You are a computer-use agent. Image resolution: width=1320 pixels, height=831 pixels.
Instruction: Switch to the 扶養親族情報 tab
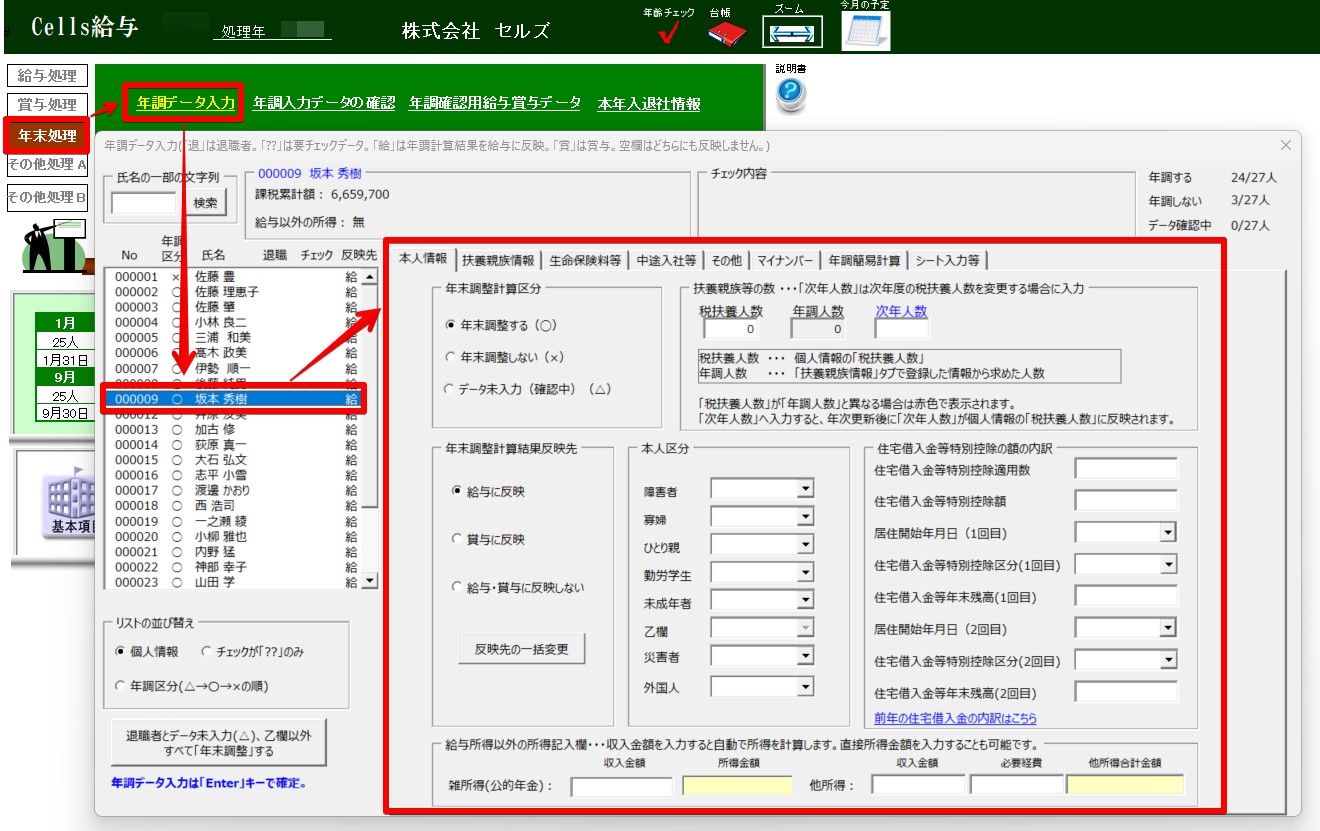click(x=497, y=260)
